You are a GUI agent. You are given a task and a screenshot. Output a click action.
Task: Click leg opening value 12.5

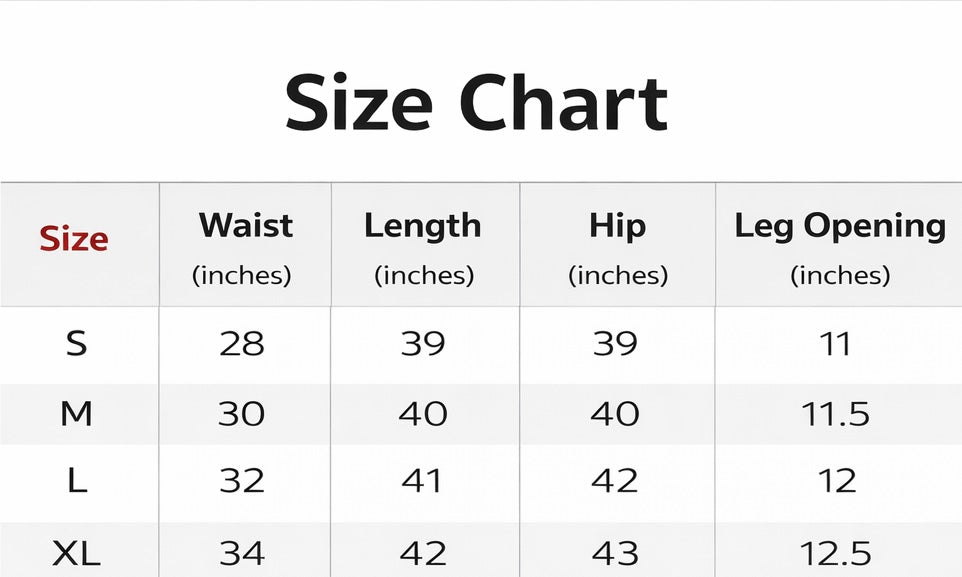pos(836,553)
